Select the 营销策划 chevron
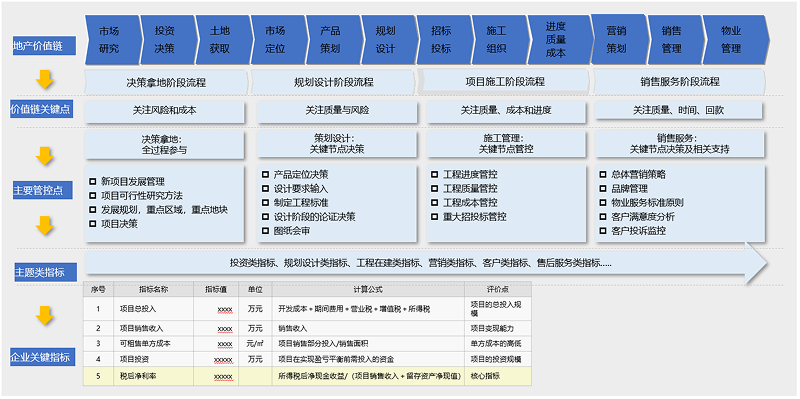Image resolution: width=800 pixels, height=399 pixels. pyautogui.click(x=619, y=40)
